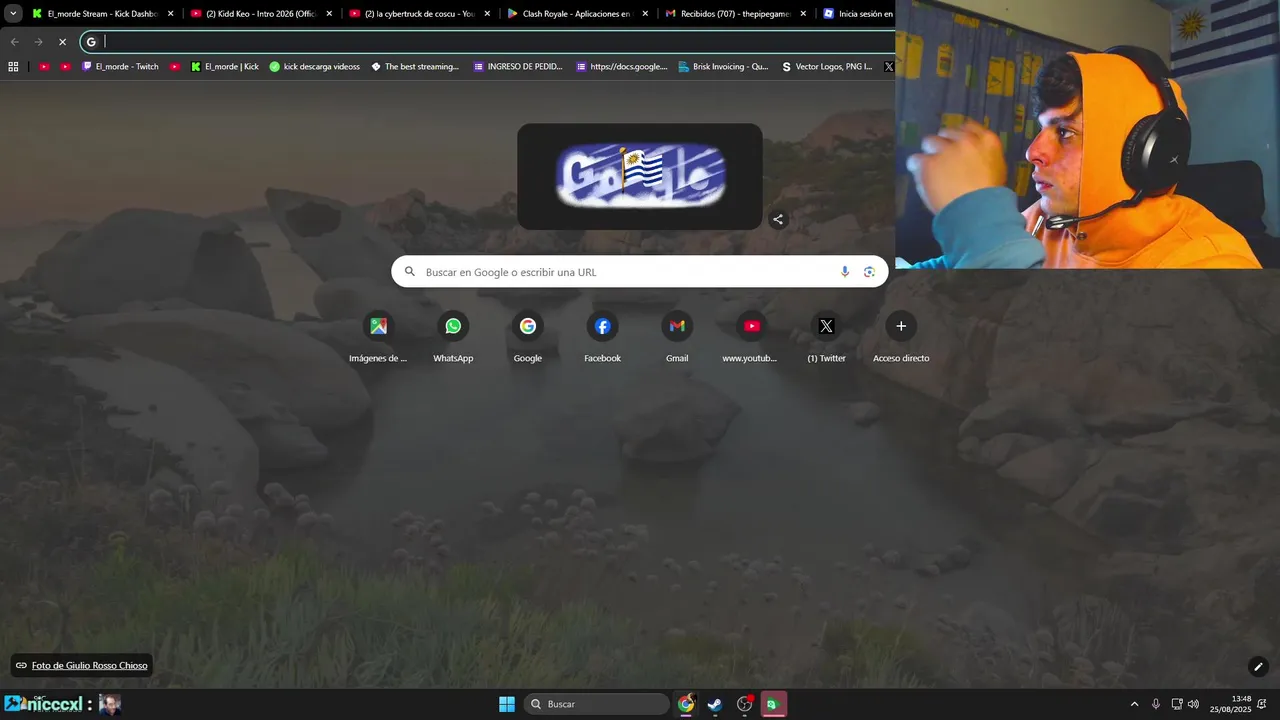Screen dimensions: 1280x720
Task: Open the Recibidos (707) Gmail tab
Action: 735,14
